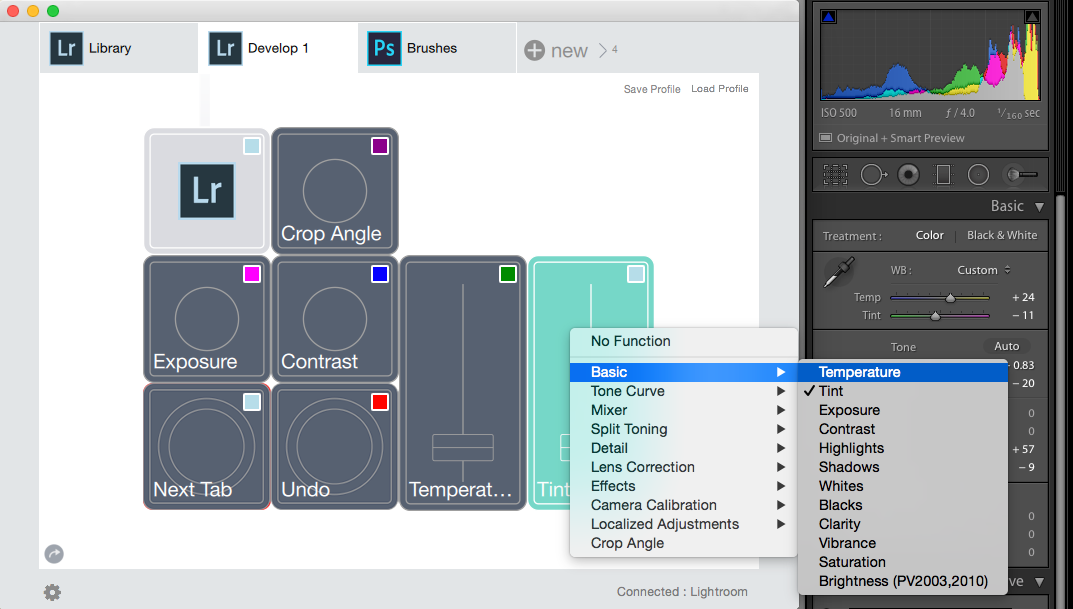Click light blue swatch on Tint tile

click(636, 274)
